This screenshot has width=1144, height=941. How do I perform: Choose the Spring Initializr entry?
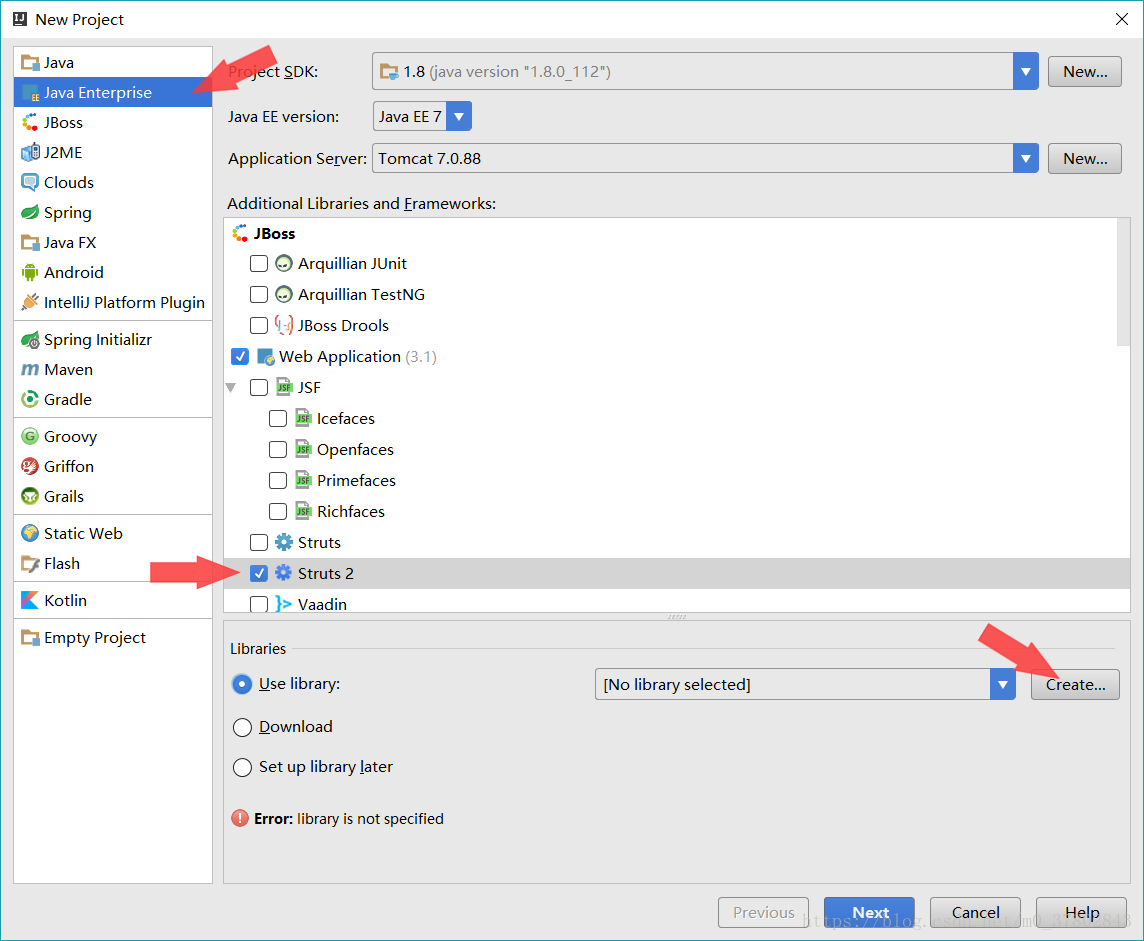113,340
